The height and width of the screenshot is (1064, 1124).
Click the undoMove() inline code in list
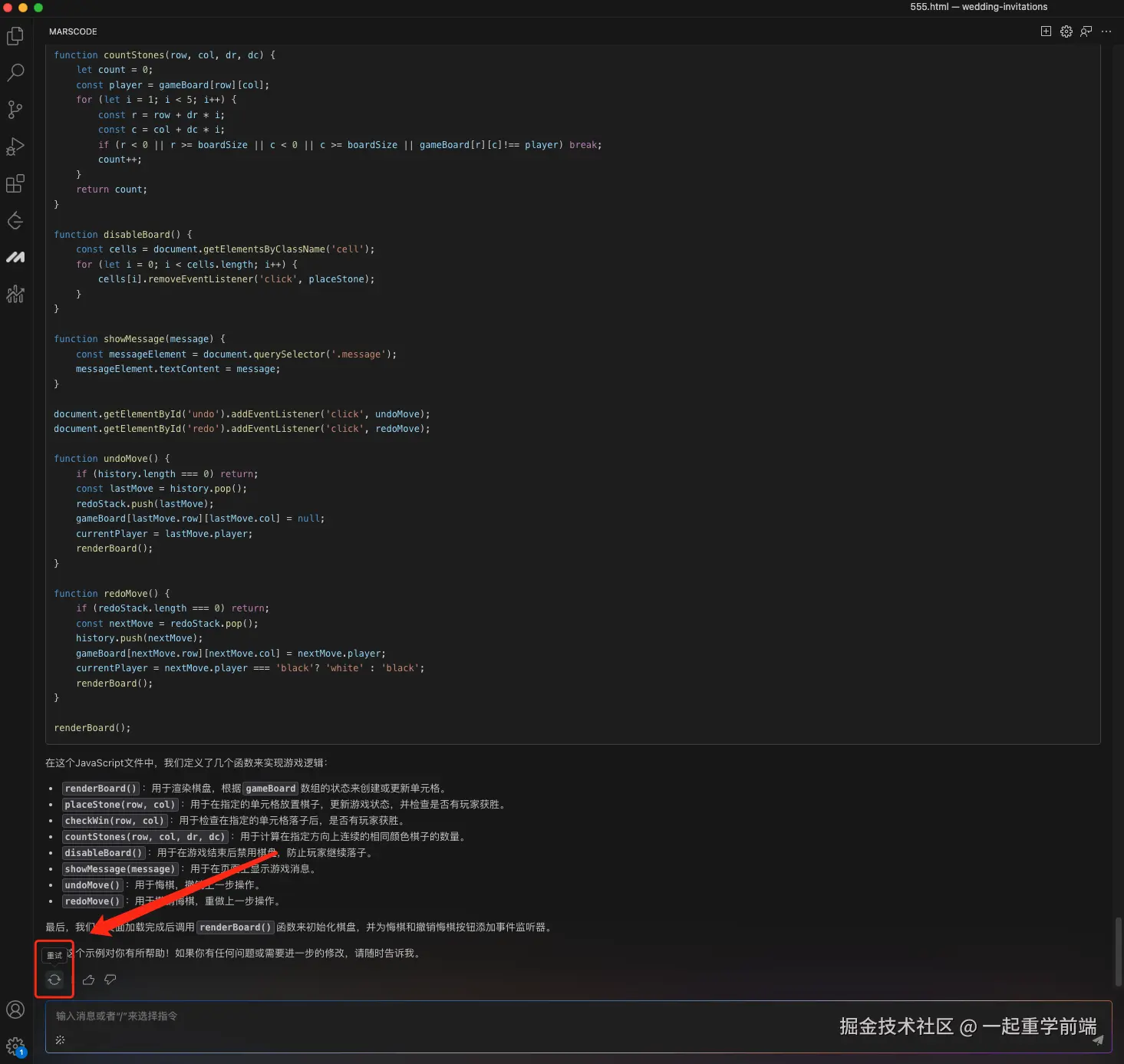(92, 885)
